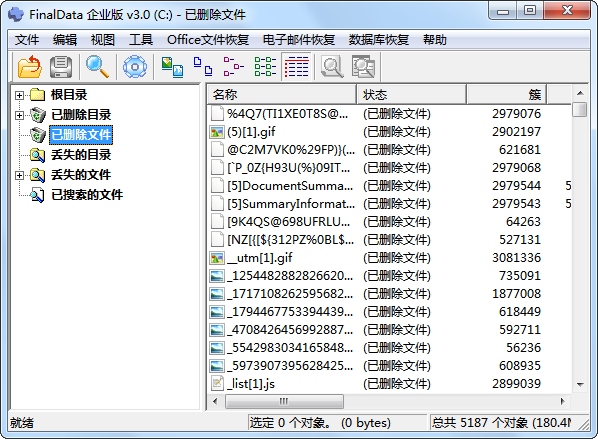The image size is (598, 439).
Task: Select file [NZ[{[${312PZ%0BL$...
Action: pos(291,240)
